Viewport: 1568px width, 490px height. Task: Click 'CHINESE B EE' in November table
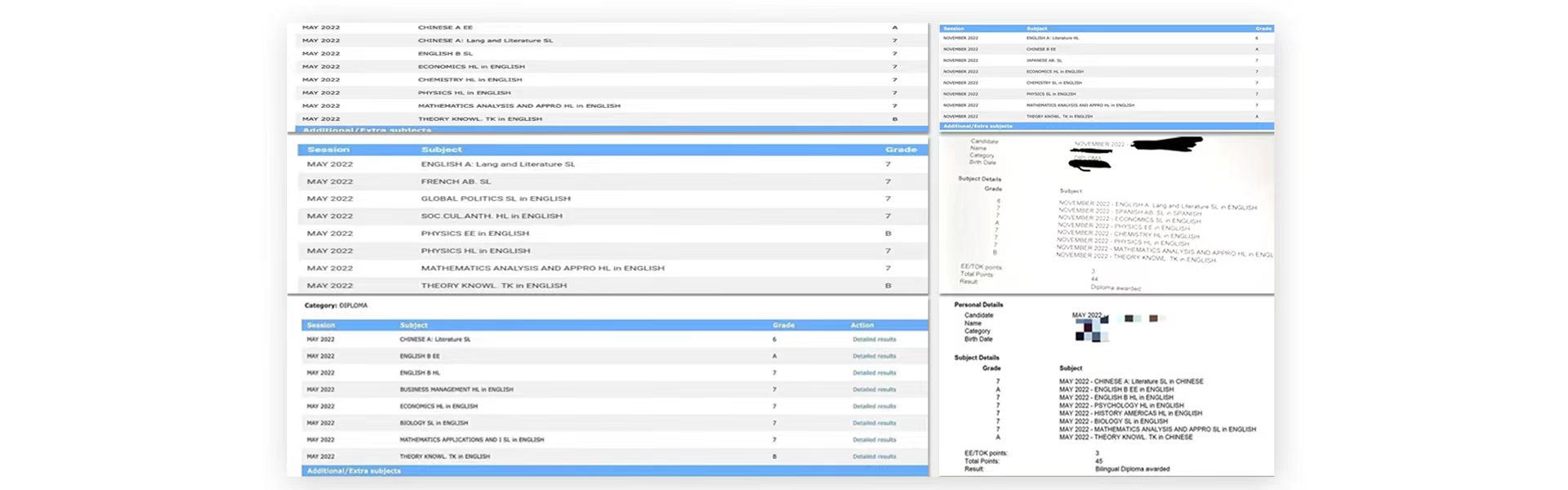pyautogui.click(x=1041, y=49)
